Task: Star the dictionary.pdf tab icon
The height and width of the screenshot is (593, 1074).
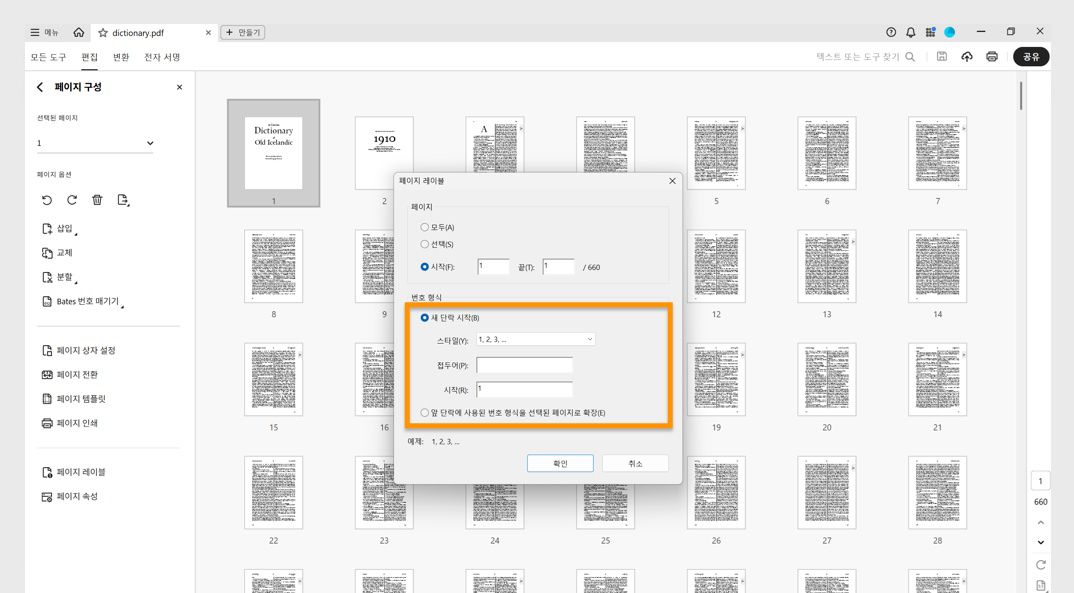Action: click(103, 32)
